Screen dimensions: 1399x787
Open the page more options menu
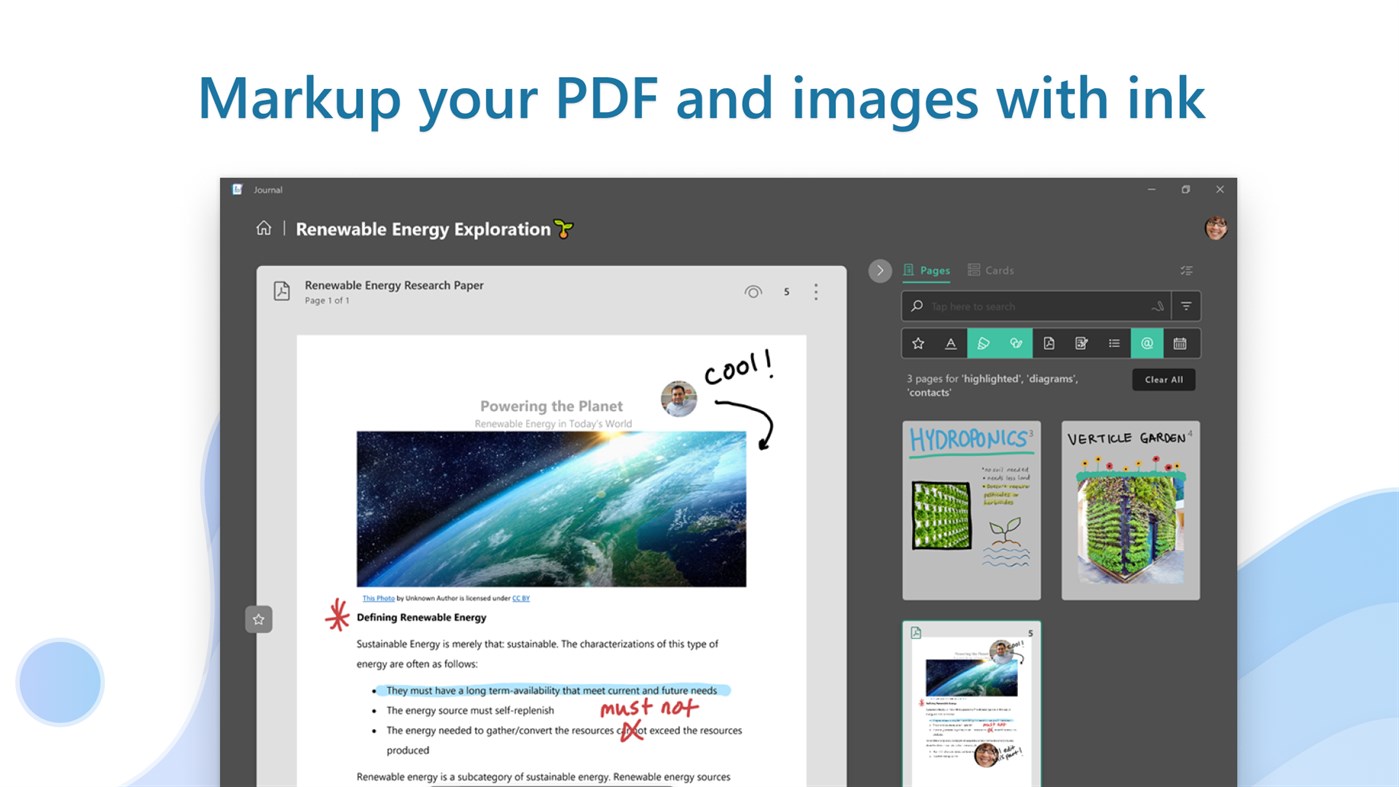click(816, 292)
